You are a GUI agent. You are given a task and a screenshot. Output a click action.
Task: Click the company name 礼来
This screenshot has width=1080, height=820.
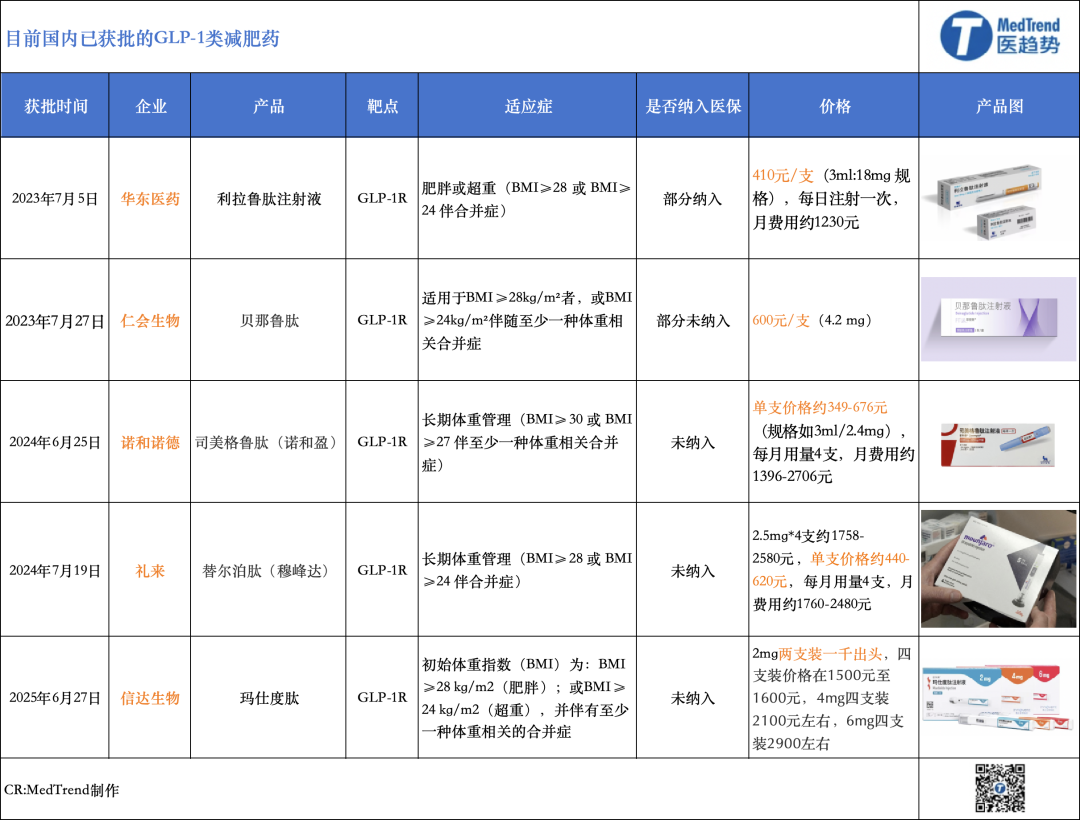pyautogui.click(x=150, y=571)
